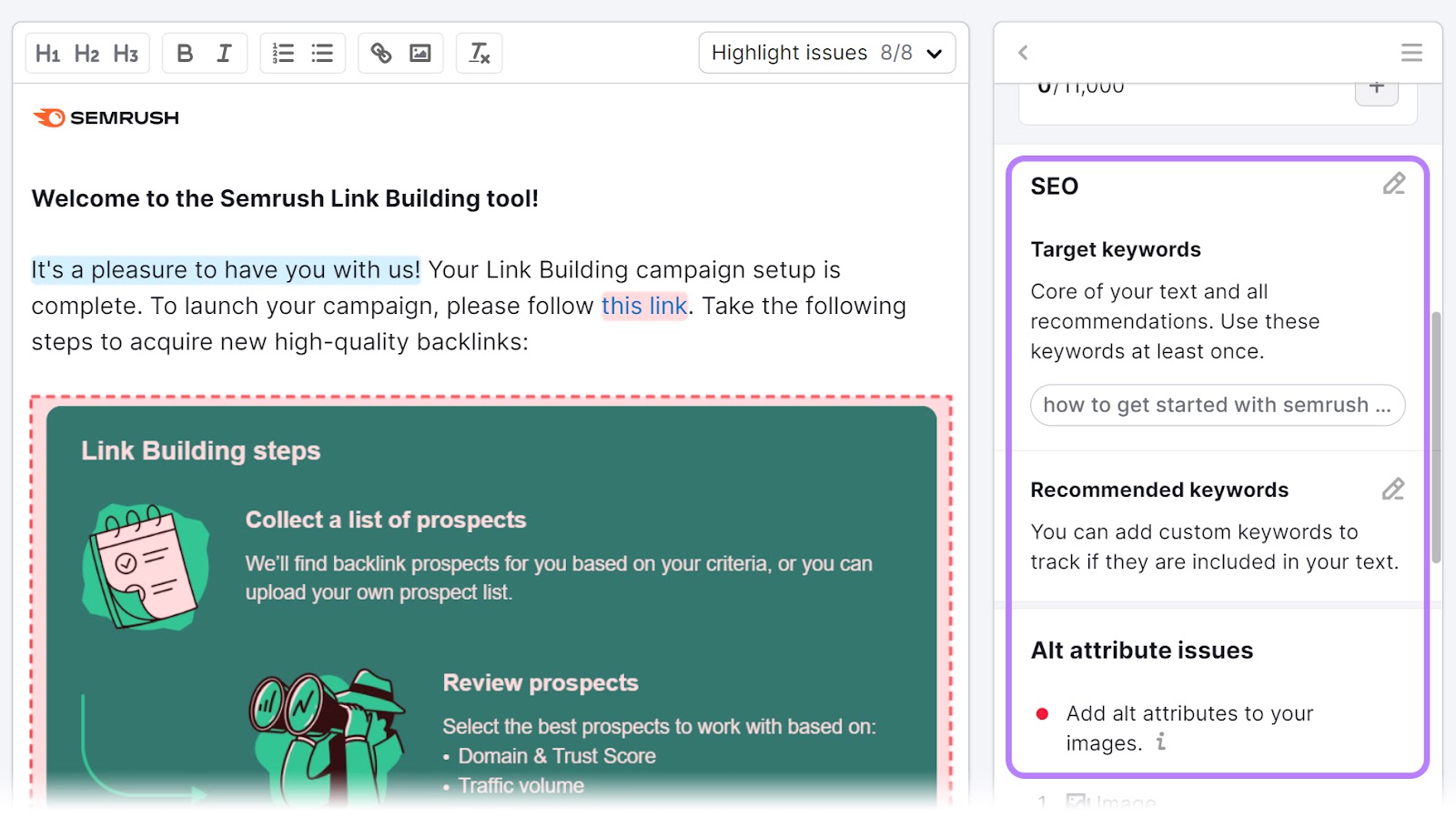Click the Semrush logo

pyautogui.click(x=106, y=116)
